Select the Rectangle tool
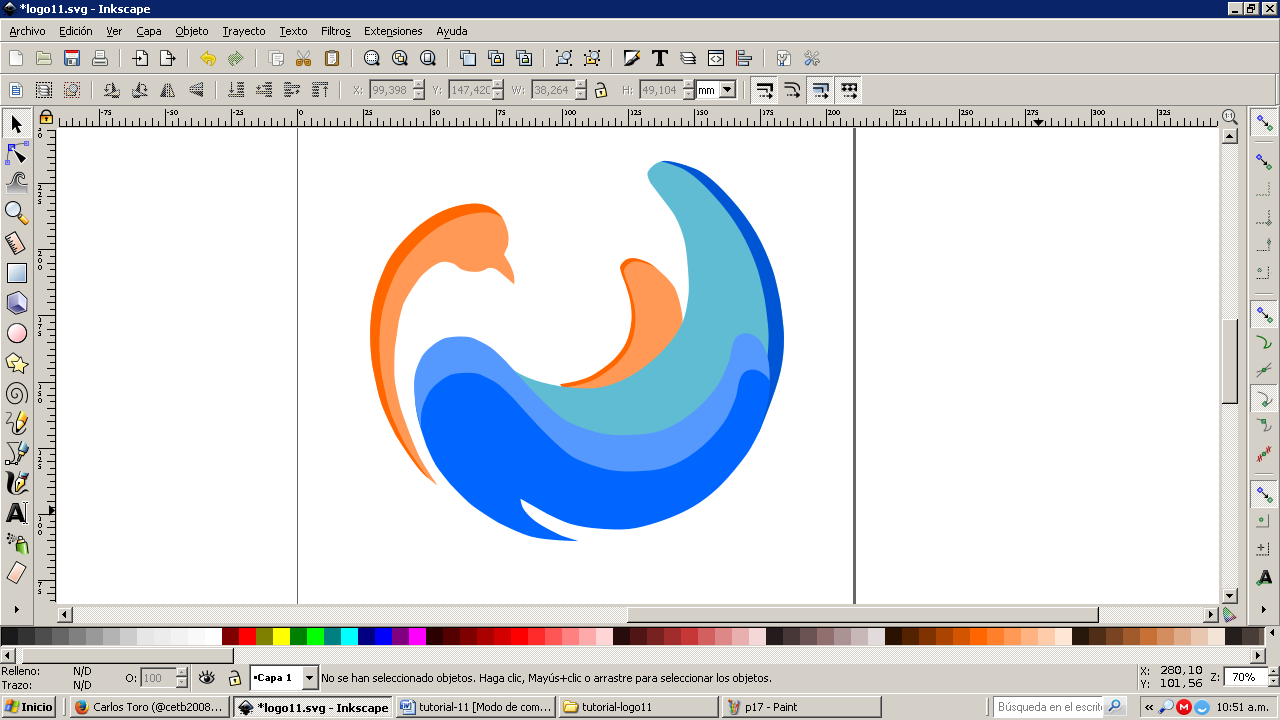Image resolution: width=1280 pixels, height=720 pixels. click(x=16, y=272)
